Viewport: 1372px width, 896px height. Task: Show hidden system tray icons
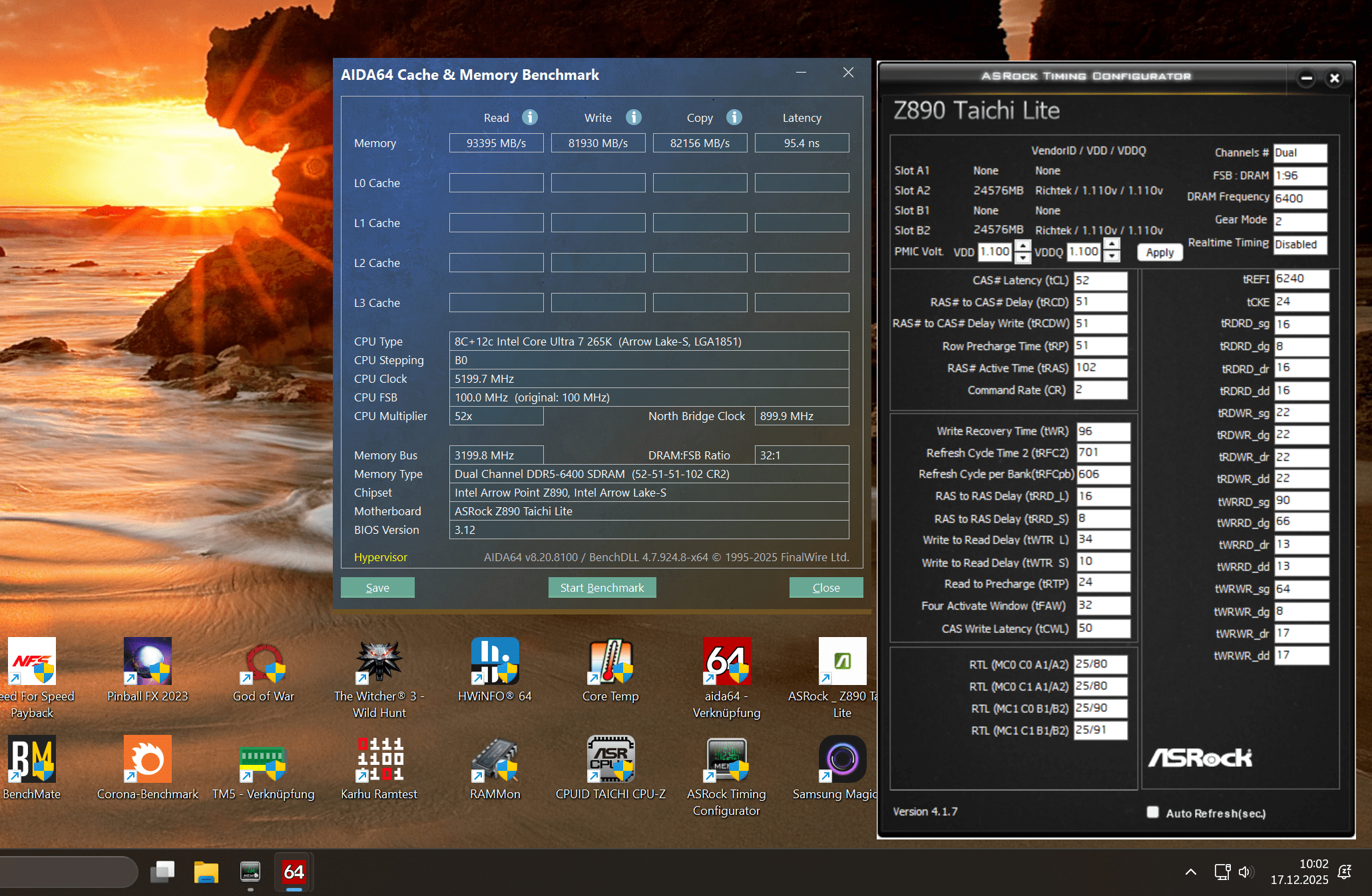pos(1191,872)
